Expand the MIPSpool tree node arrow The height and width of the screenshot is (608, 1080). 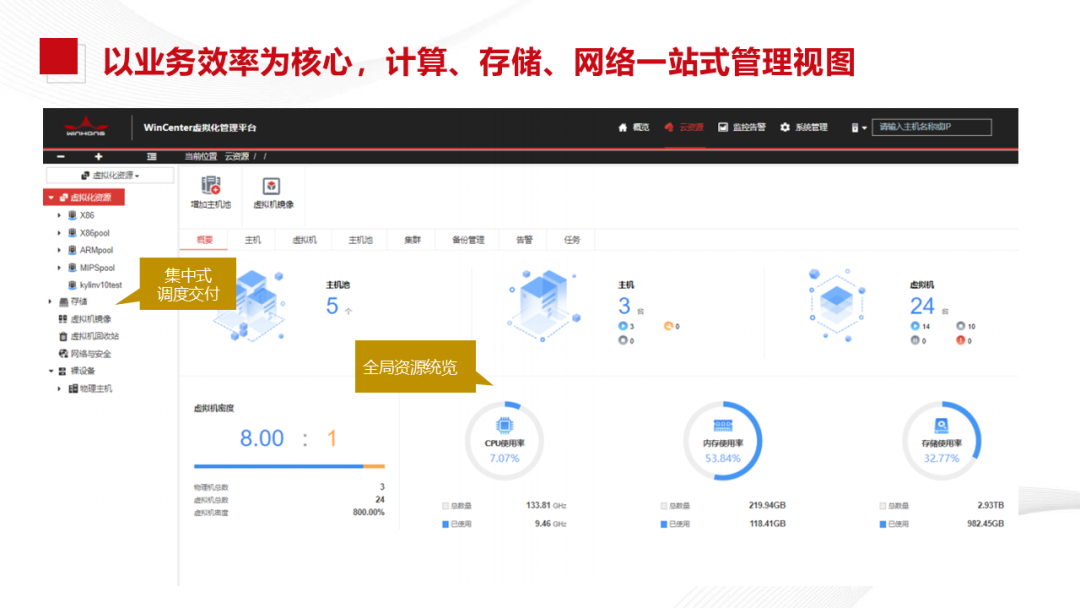59,268
